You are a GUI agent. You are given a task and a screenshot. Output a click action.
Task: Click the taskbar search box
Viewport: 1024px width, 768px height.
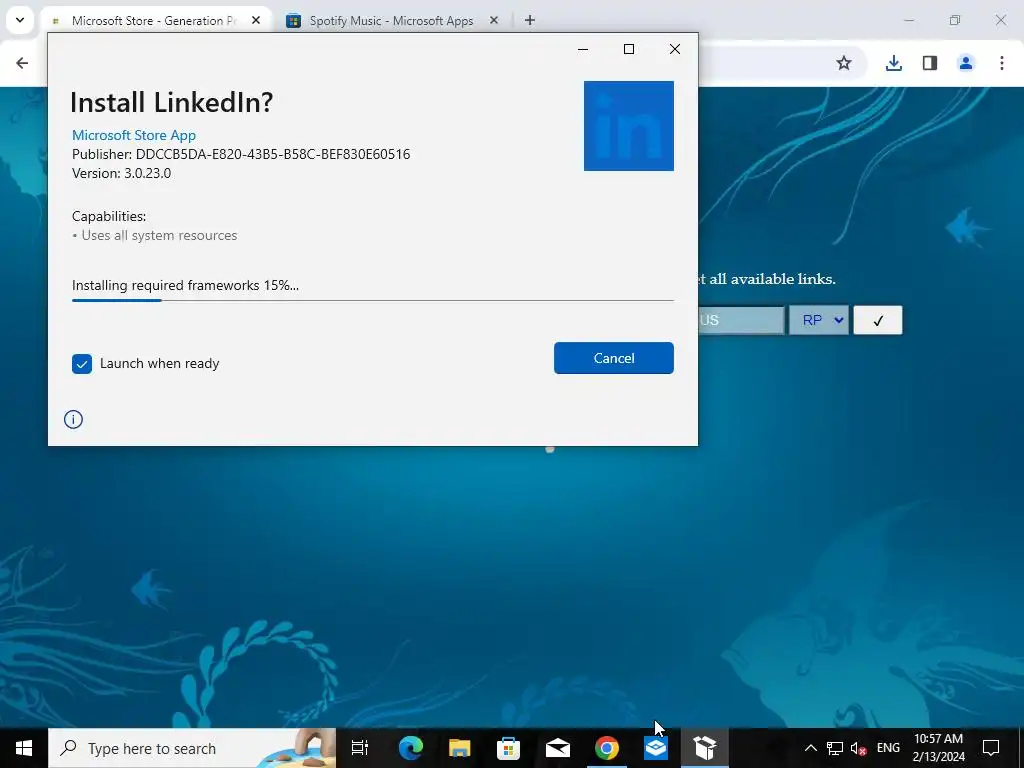(x=192, y=748)
